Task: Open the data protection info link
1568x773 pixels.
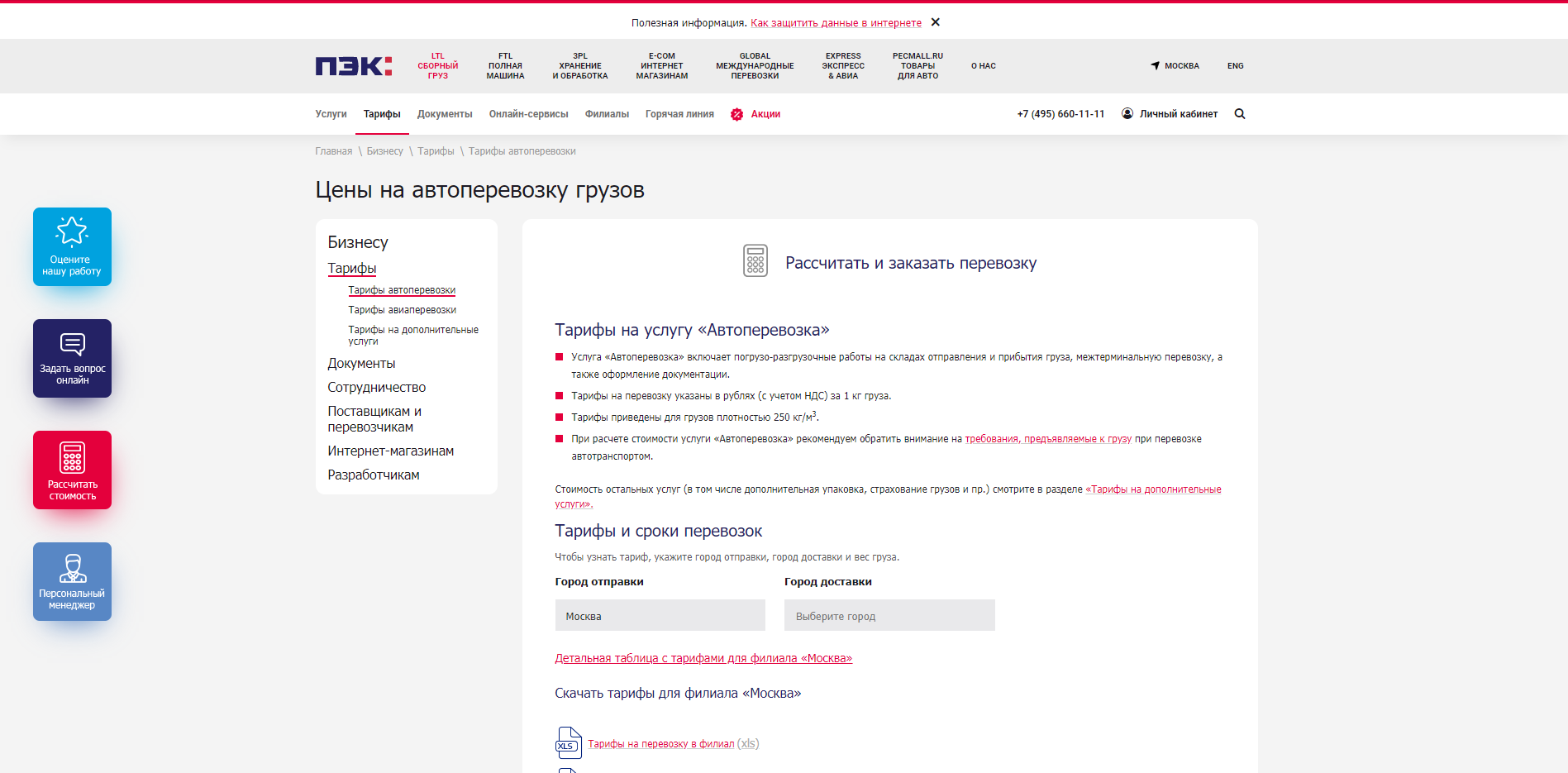Action: pyautogui.click(x=836, y=23)
